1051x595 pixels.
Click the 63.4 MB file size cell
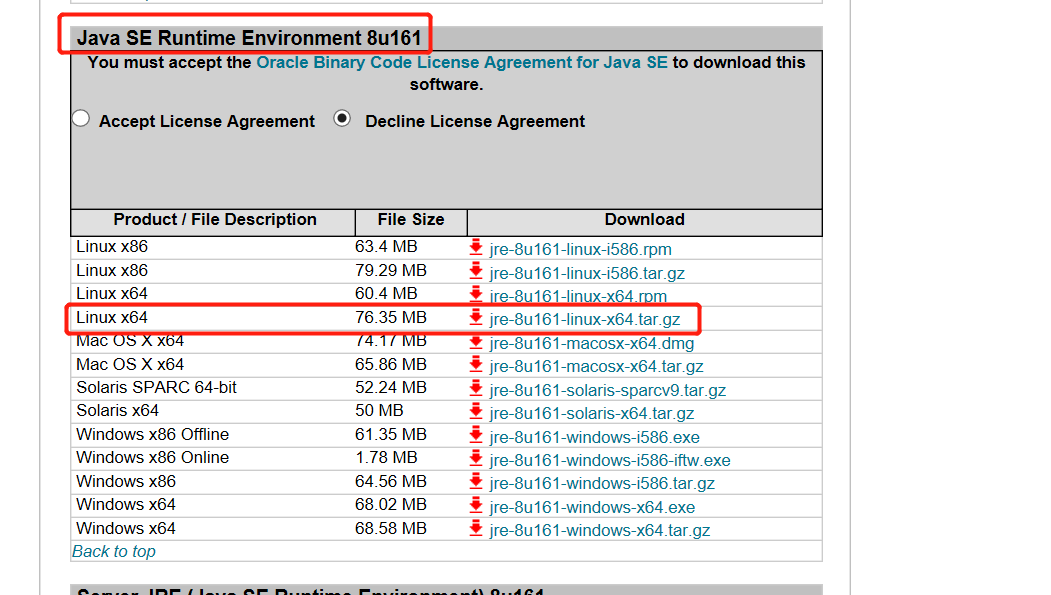(x=386, y=247)
